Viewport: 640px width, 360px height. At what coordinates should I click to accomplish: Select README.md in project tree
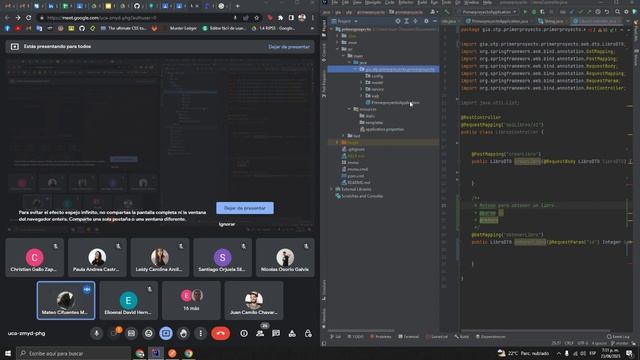[356, 182]
